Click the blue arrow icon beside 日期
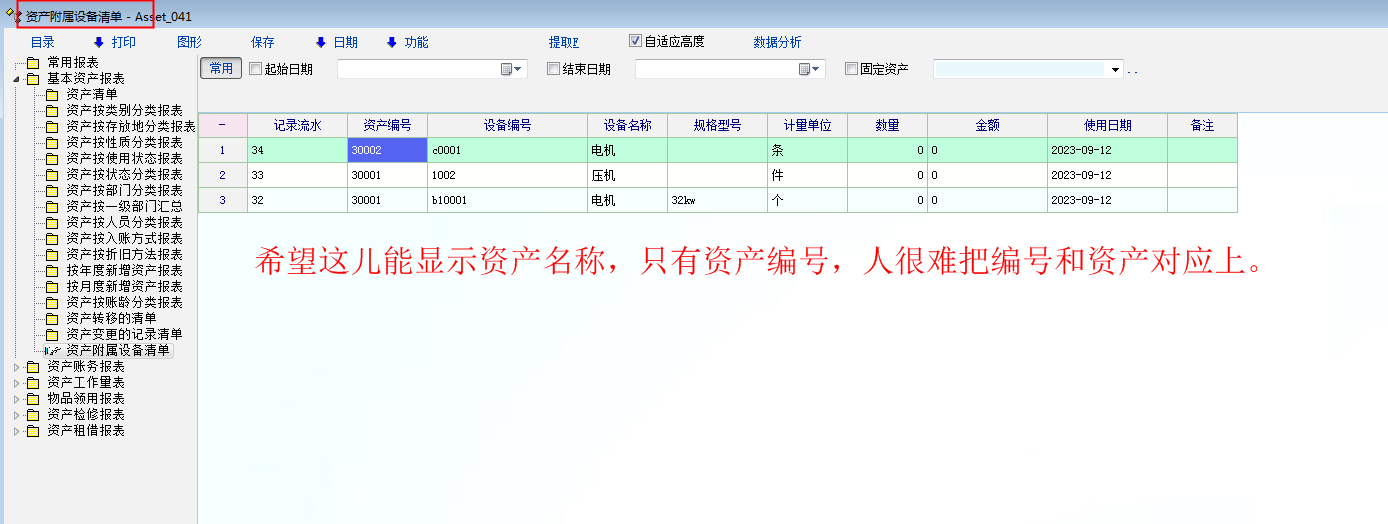This screenshot has height=524, width=1388. pos(320,42)
